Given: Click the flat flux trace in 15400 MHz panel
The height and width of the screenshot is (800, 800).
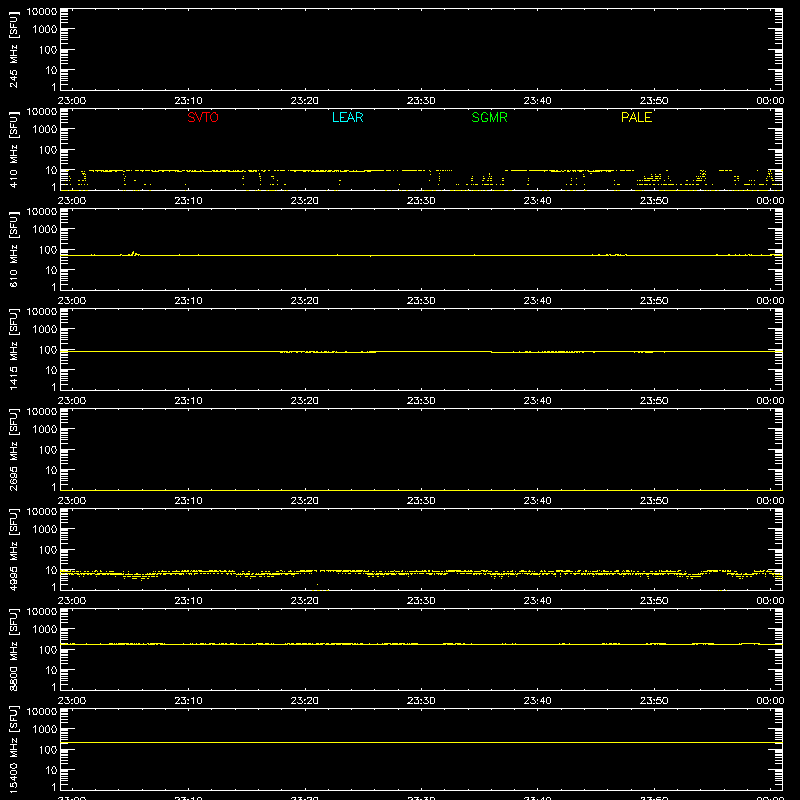Looking at the screenshot, I should tap(421, 742).
